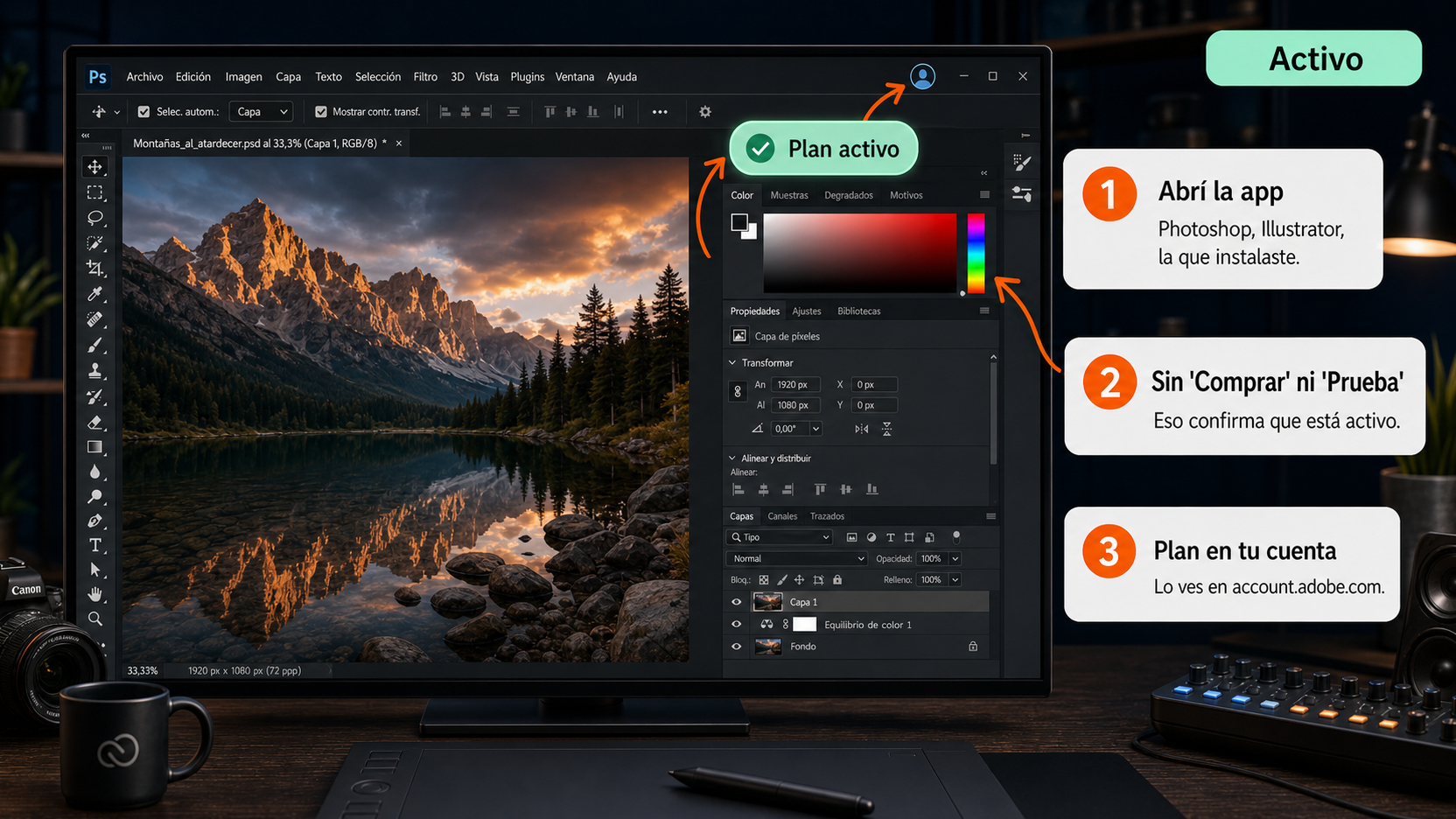
Task: Open the rotation angle dropdown
Action: [816, 429]
